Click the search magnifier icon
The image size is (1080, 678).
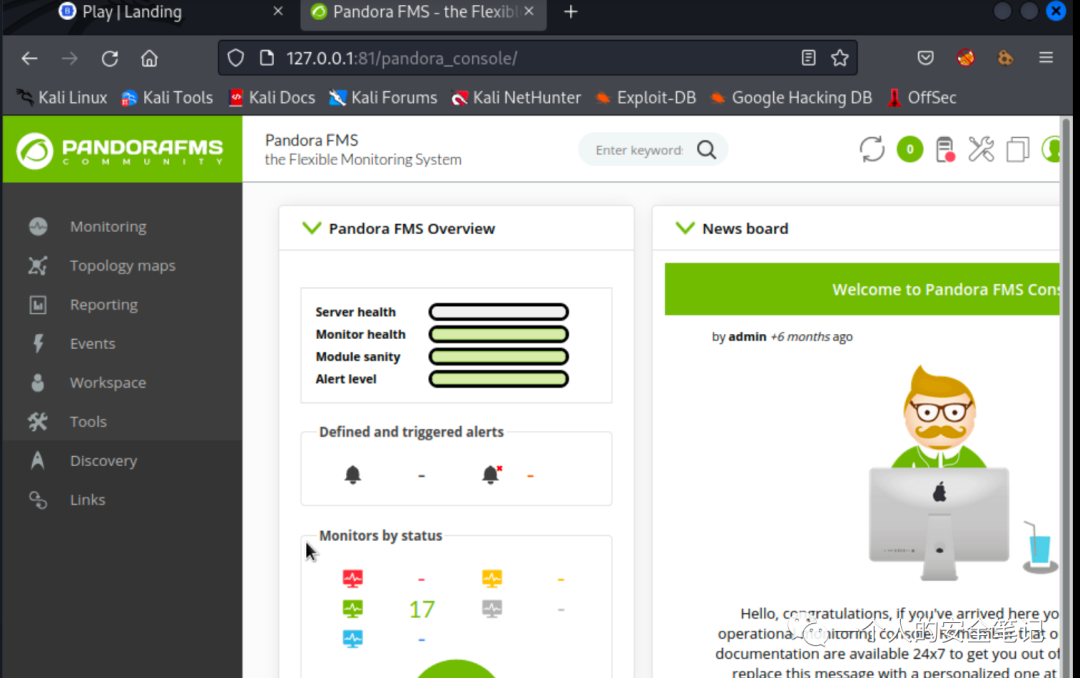[x=707, y=150]
